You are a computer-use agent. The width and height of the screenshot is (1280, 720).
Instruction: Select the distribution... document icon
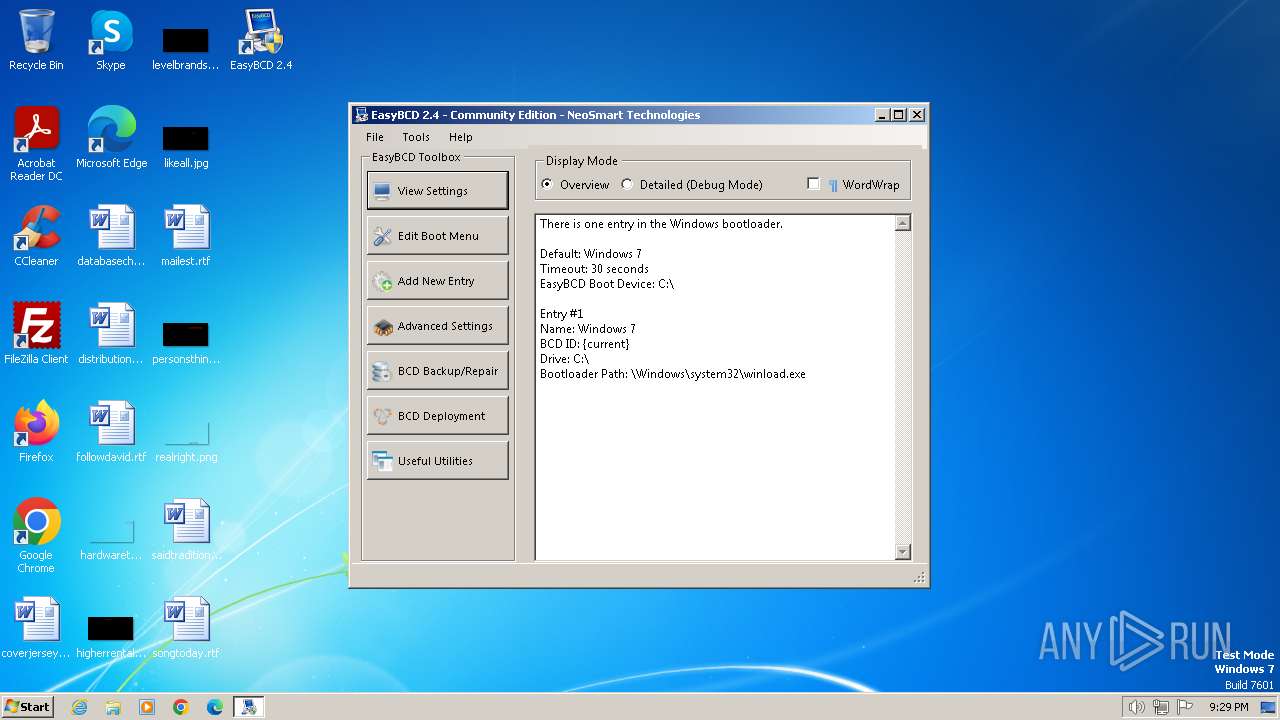click(x=111, y=334)
